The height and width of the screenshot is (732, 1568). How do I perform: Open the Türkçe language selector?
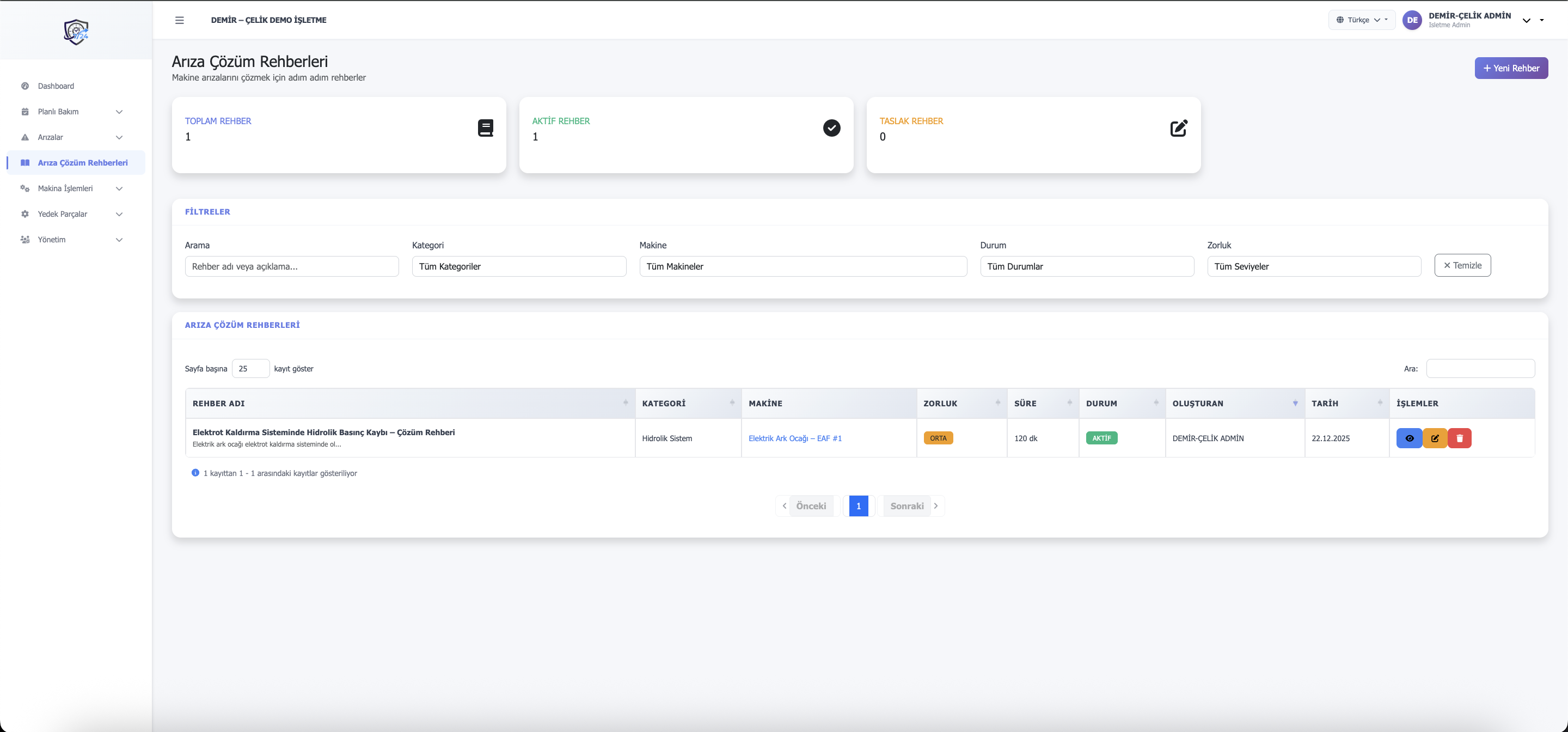[x=1362, y=20]
